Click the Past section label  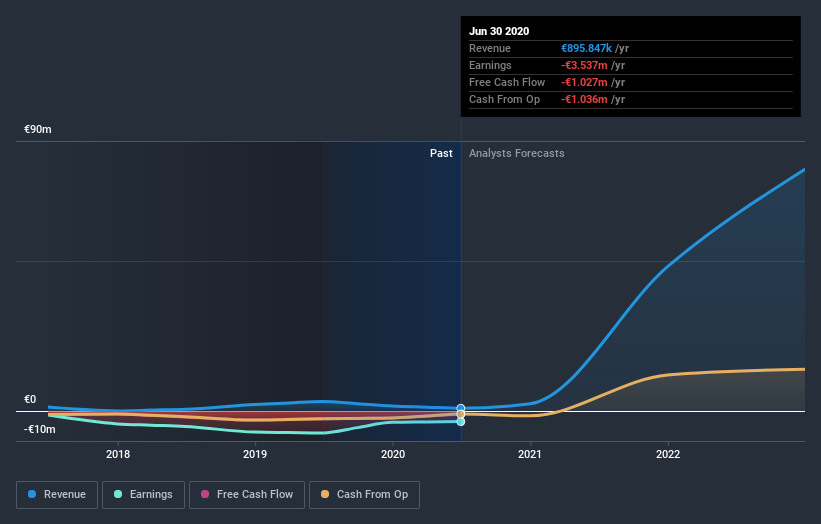coord(441,153)
